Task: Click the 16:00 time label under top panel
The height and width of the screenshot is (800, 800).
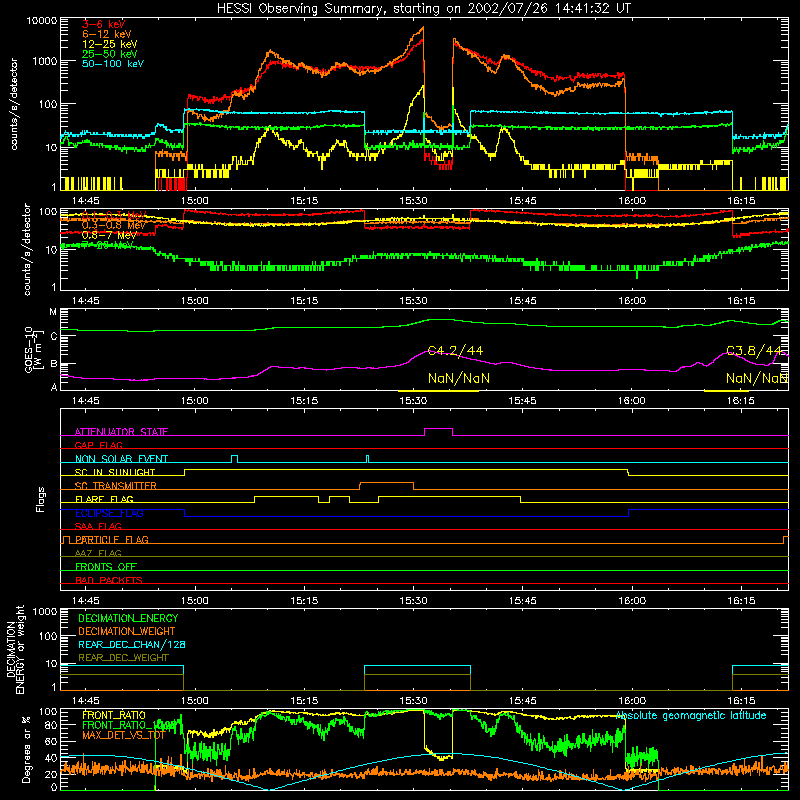Action: (x=632, y=201)
